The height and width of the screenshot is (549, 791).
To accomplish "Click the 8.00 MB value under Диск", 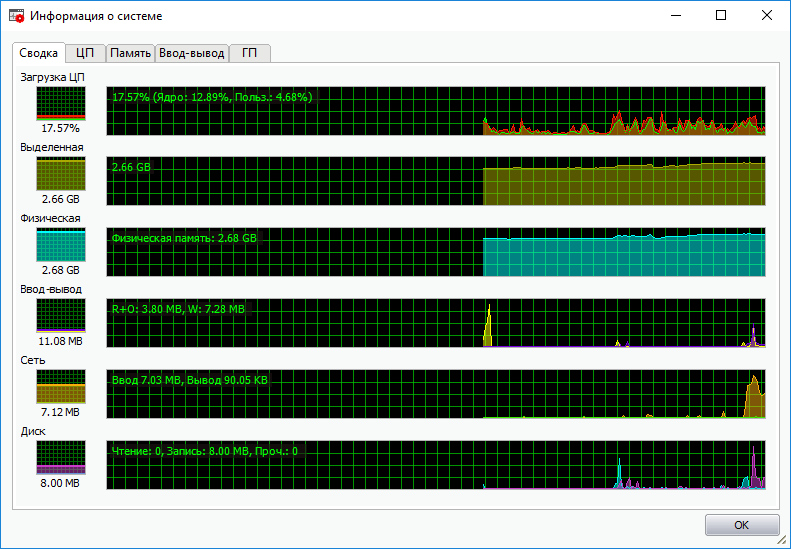I will pos(61,483).
